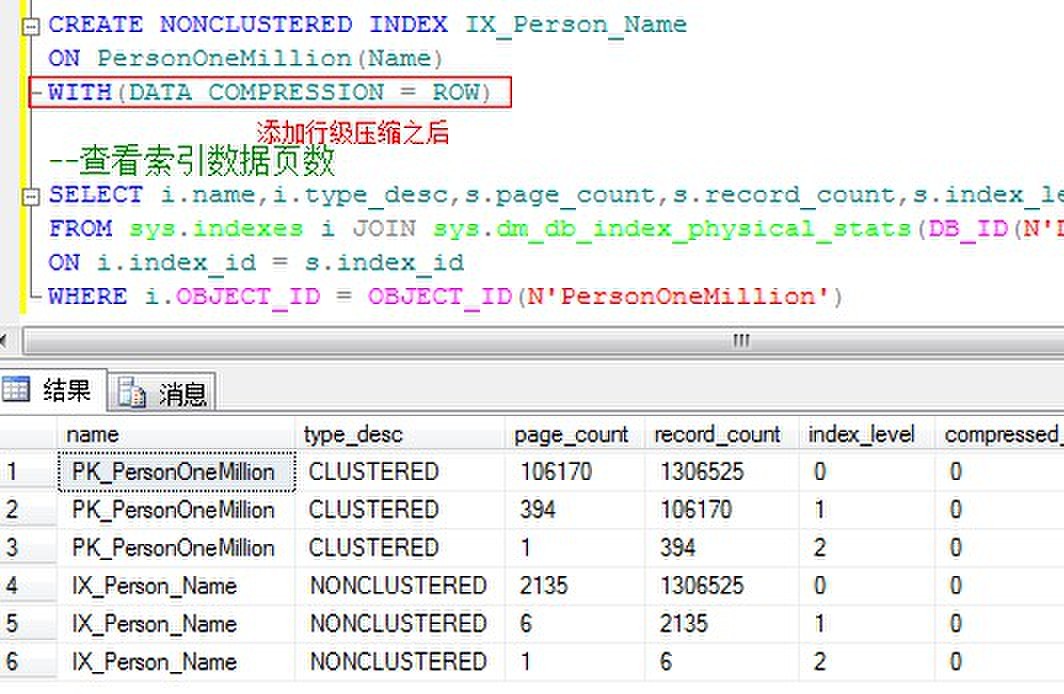Select row 5 header in results grid

click(28, 623)
